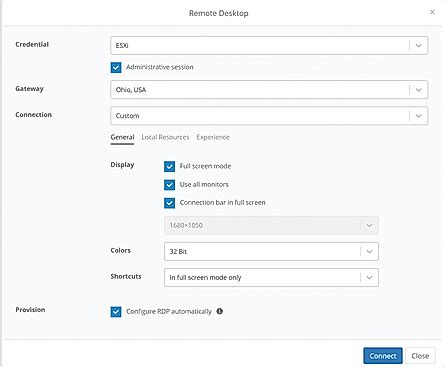Click the chevron arrow in Credential field
The height and width of the screenshot is (368, 444).
pos(419,46)
